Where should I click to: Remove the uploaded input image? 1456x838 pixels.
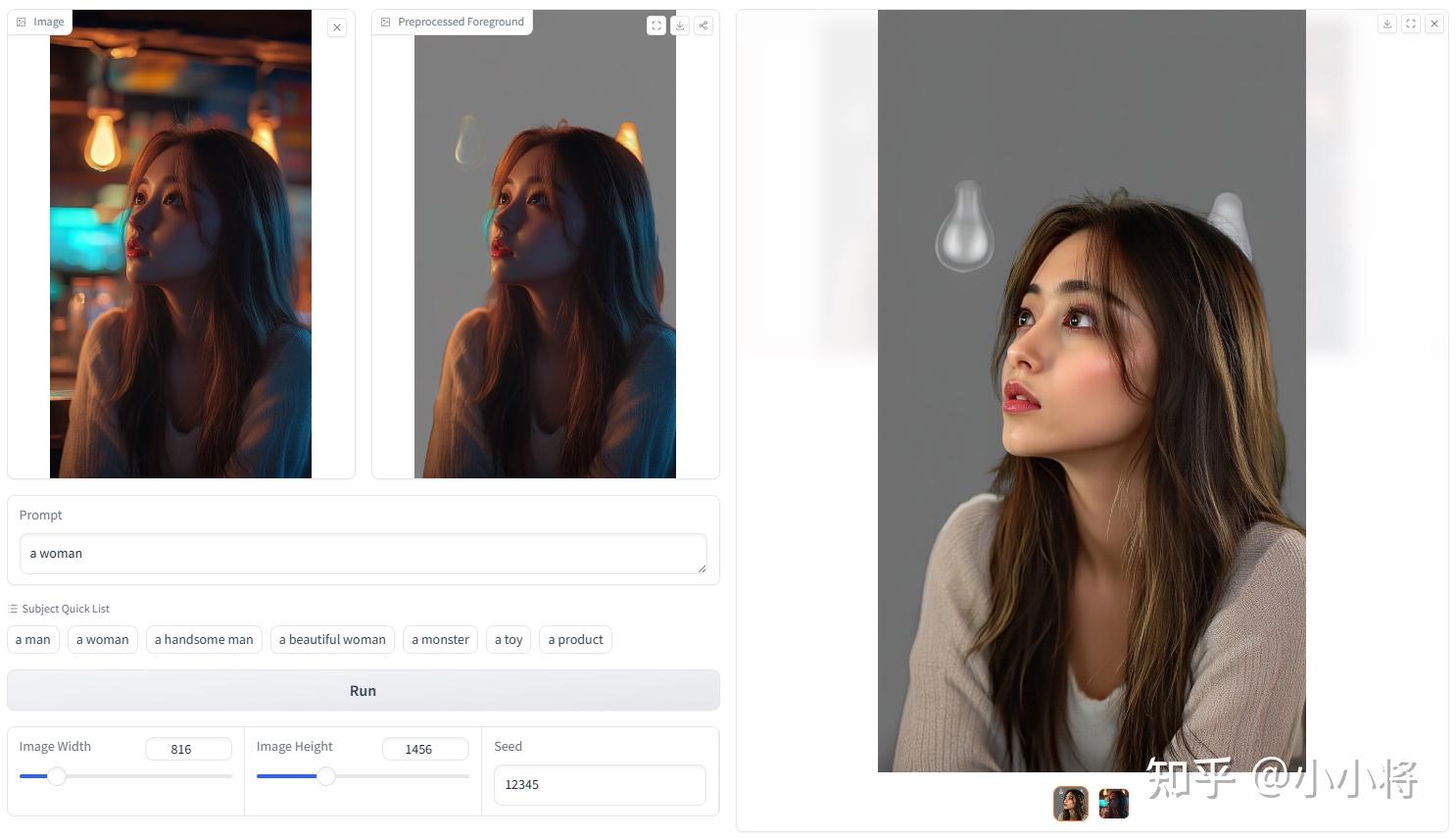(x=337, y=27)
